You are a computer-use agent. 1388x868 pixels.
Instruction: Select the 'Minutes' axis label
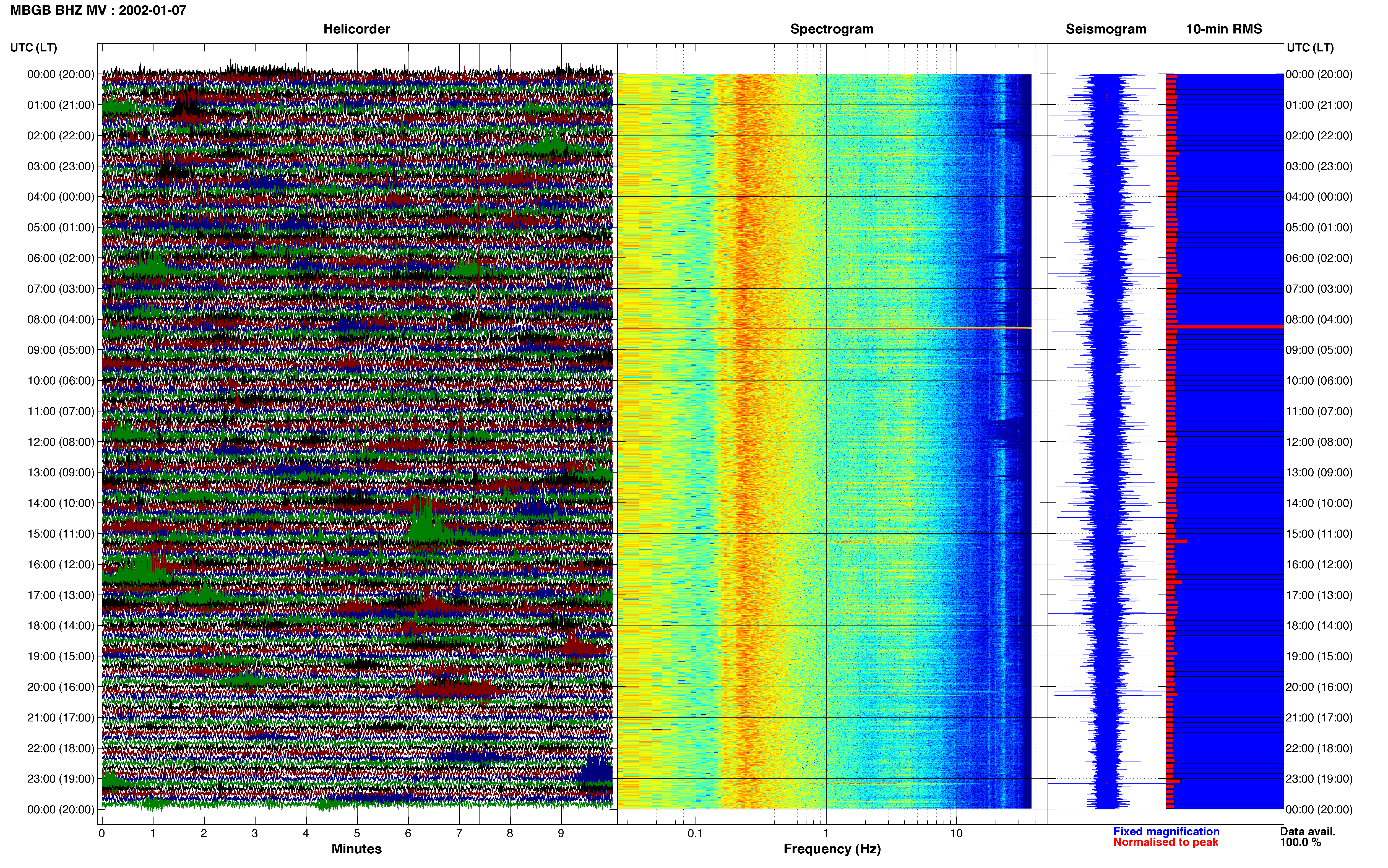pos(356,848)
